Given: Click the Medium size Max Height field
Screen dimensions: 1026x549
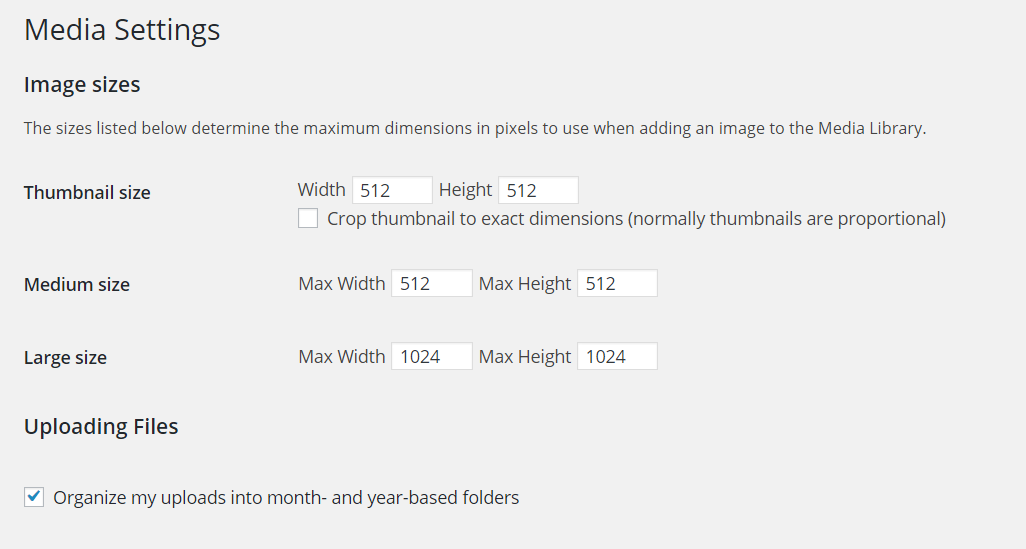Looking at the screenshot, I should pos(617,284).
